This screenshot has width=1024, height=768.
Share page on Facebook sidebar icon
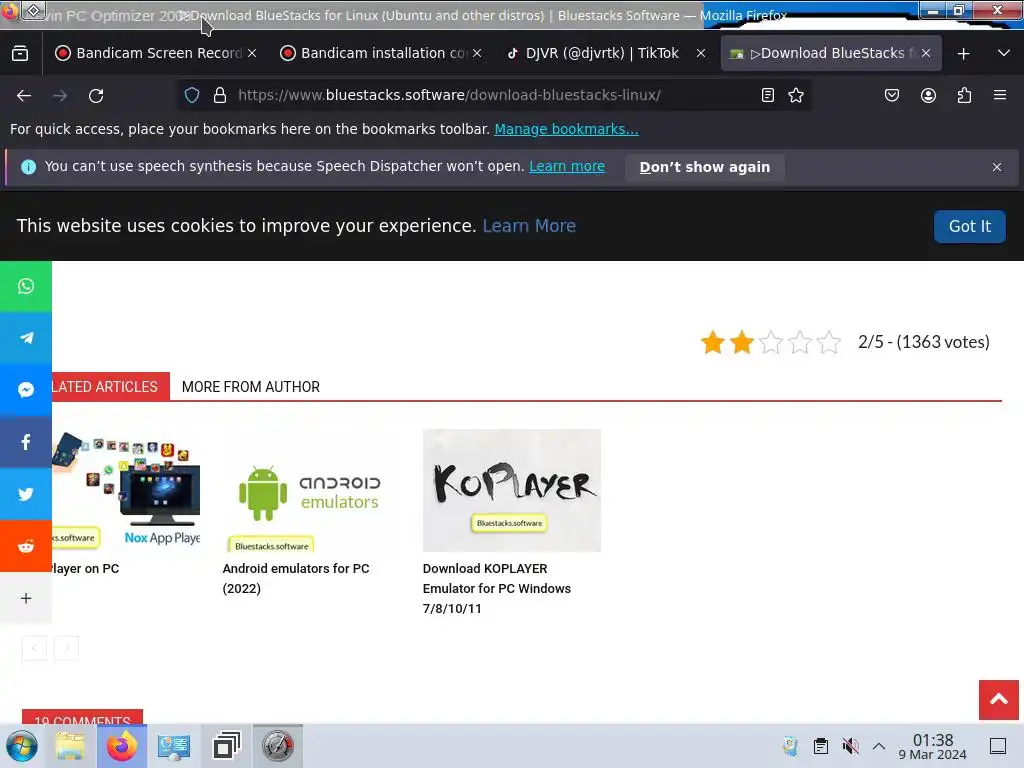pos(25,442)
